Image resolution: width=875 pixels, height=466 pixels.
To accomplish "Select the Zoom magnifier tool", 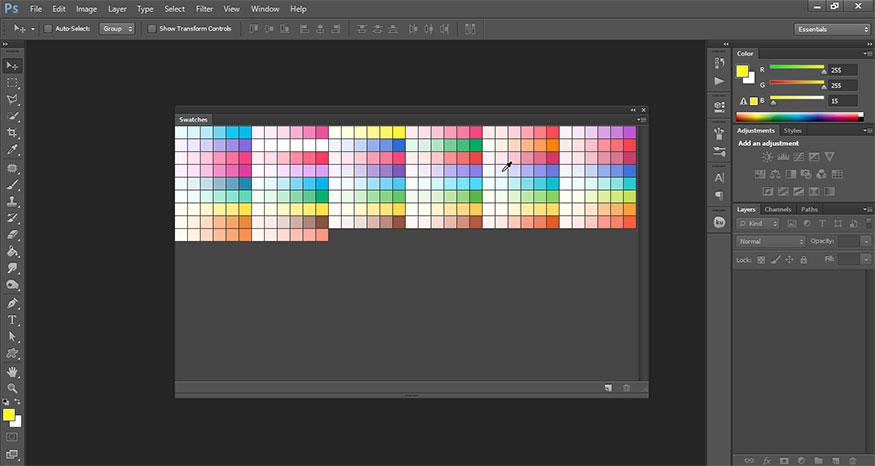I will pyautogui.click(x=12, y=388).
